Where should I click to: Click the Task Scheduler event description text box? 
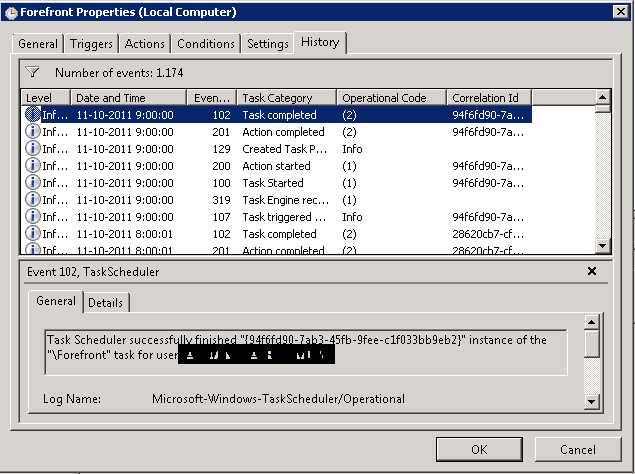coord(306,352)
